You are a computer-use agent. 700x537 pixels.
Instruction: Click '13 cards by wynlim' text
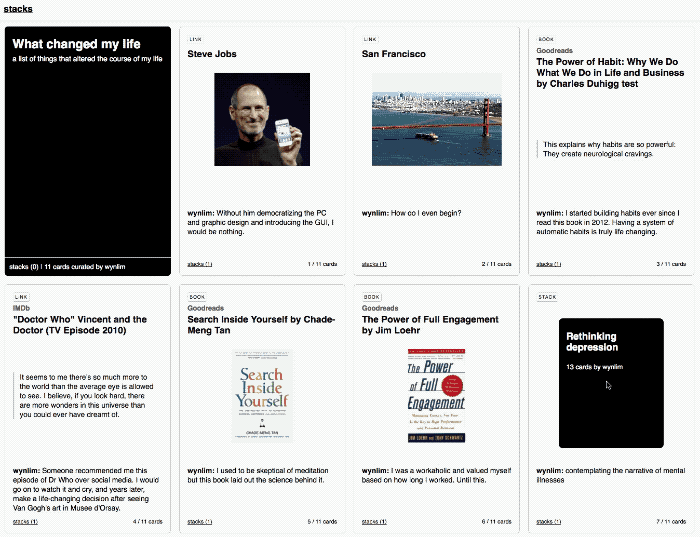point(595,367)
